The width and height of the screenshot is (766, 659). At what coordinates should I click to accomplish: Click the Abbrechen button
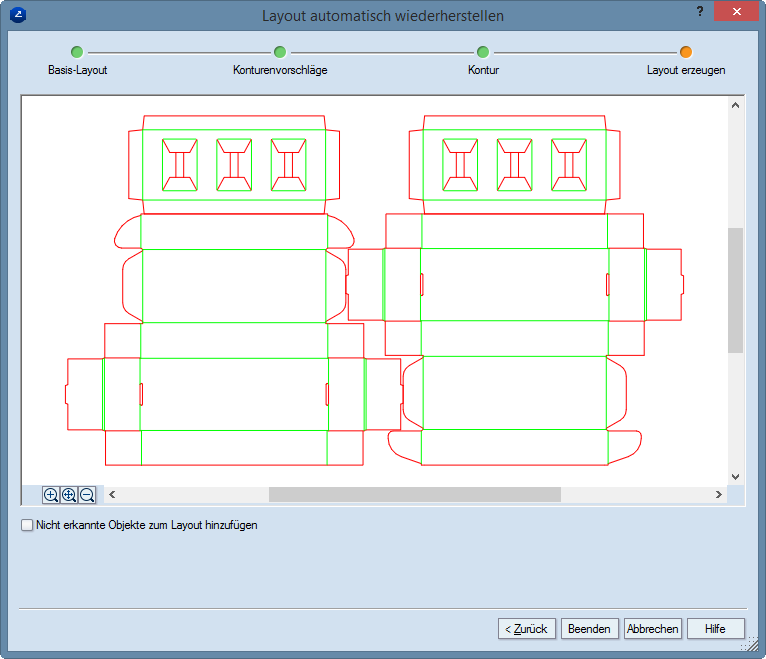pyautogui.click(x=653, y=629)
